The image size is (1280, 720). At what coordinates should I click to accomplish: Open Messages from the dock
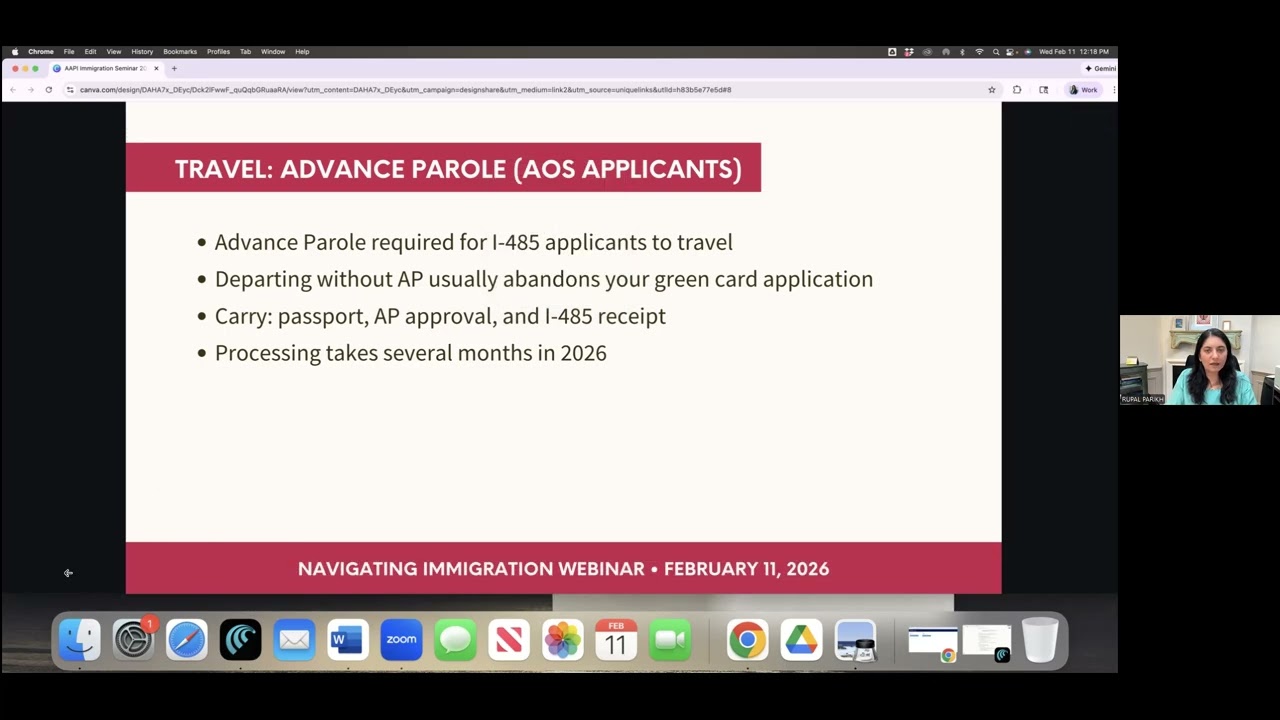click(x=455, y=640)
